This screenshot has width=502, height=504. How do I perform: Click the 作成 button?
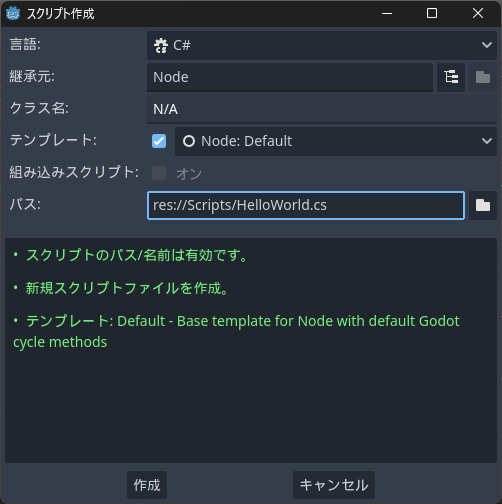147,485
